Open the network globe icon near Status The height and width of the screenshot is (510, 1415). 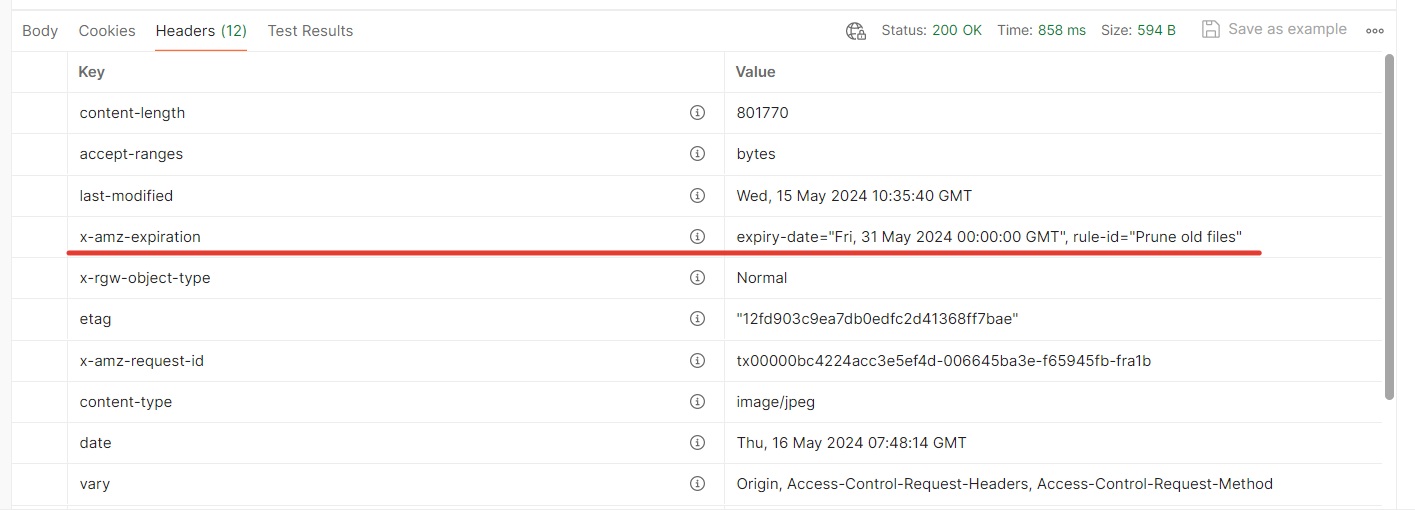tap(855, 31)
